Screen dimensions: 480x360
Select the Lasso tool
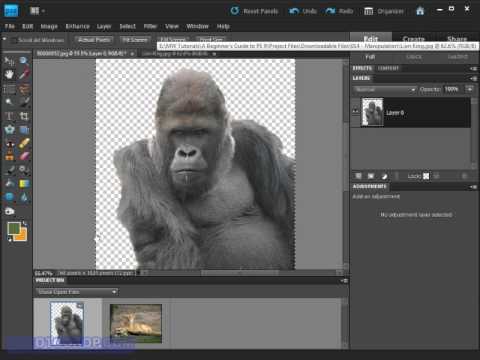coord(24,89)
